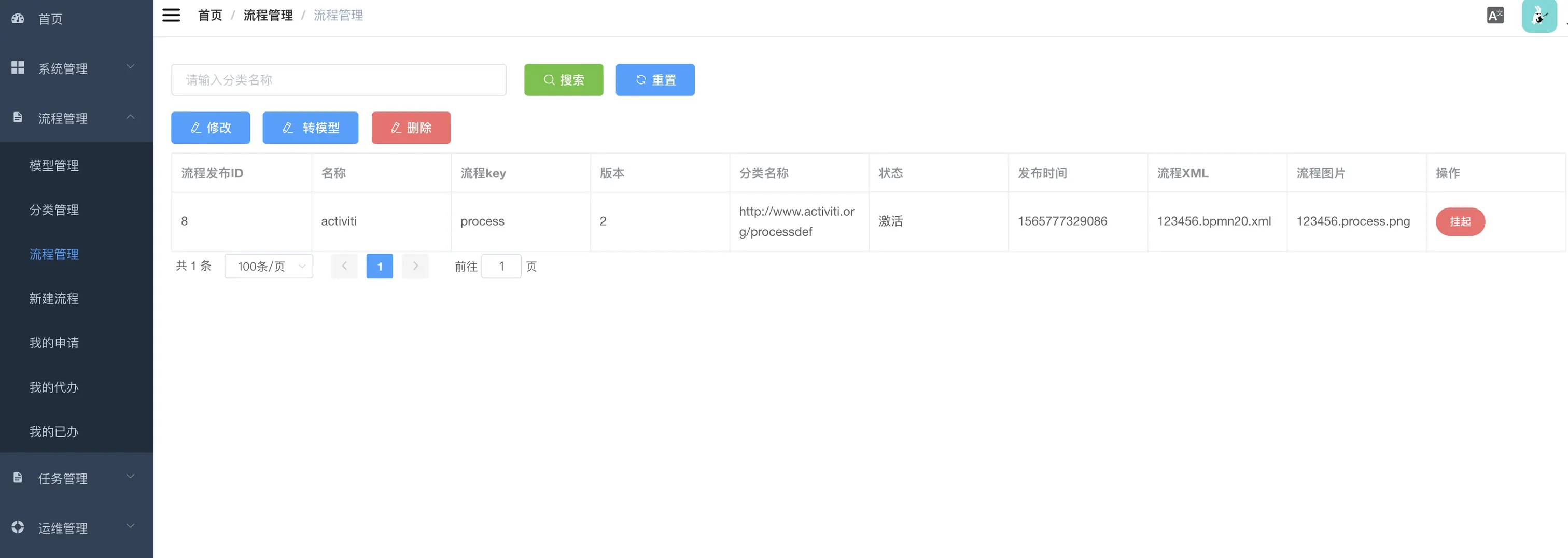1568x558 pixels.
Task: Go to the previous page arrow
Action: pos(344,266)
